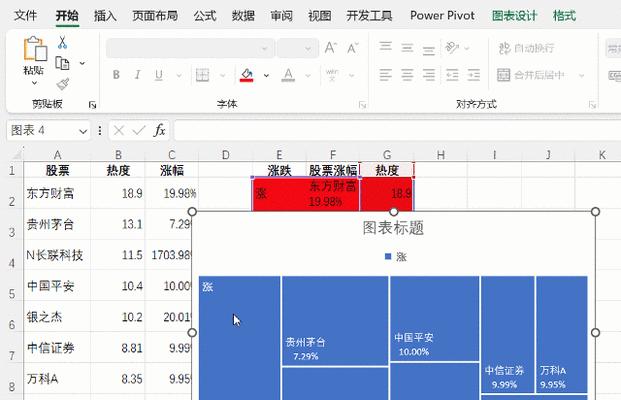Switch to the 开发工具 tab
Viewport: 621px width, 400px height.
(369, 16)
